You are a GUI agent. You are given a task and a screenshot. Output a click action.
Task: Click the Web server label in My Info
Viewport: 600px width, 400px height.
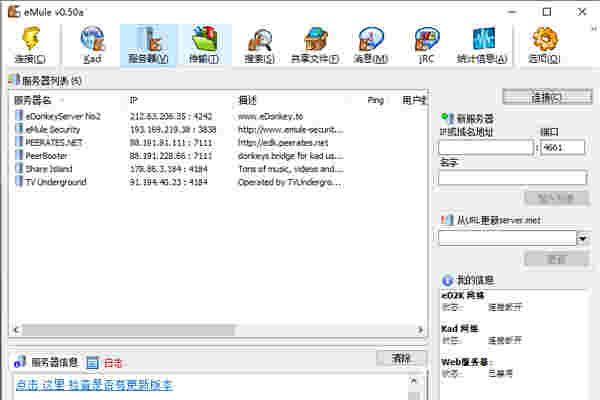point(466,361)
